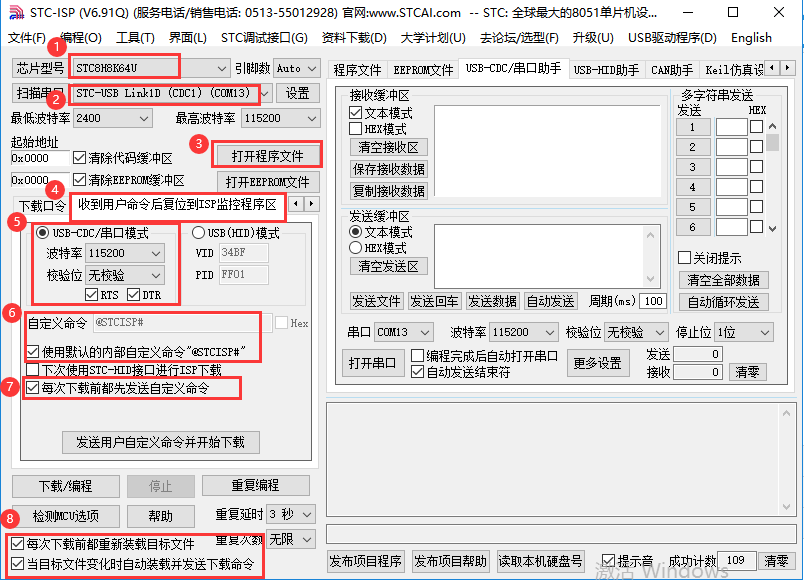804x582 pixels.
Task: Select USB(HID)模式 radio button
Action: tap(198, 233)
